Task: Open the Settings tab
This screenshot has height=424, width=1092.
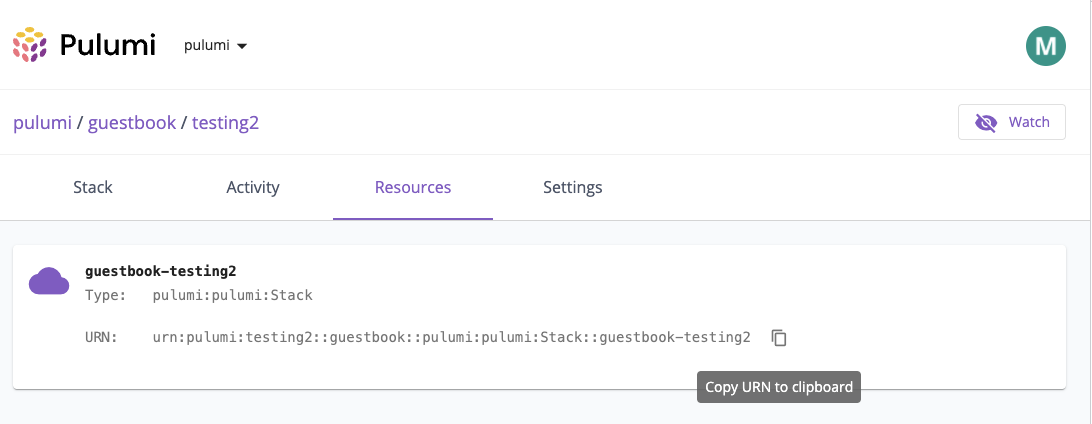Action: pos(572,187)
